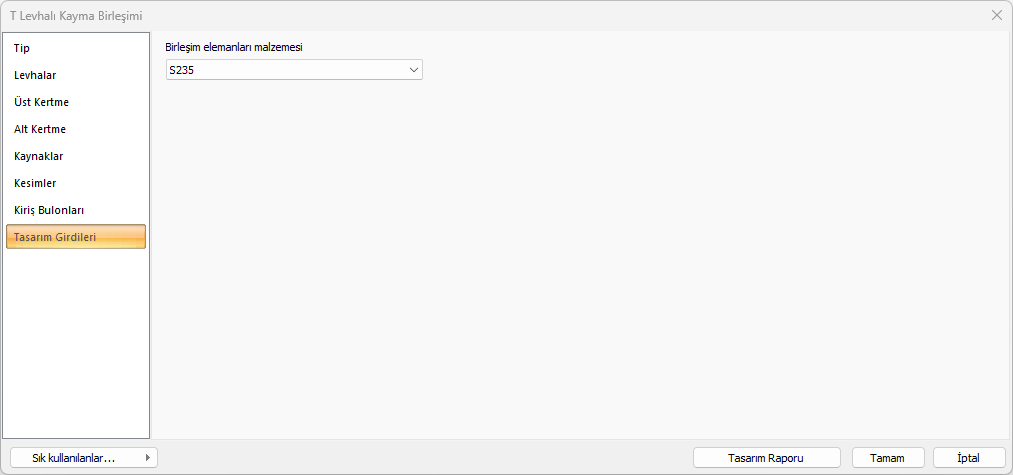Image resolution: width=1013 pixels, height=475 pixels.
Task: Cancel the dialog with İptal
Action: tap(968, 458)
